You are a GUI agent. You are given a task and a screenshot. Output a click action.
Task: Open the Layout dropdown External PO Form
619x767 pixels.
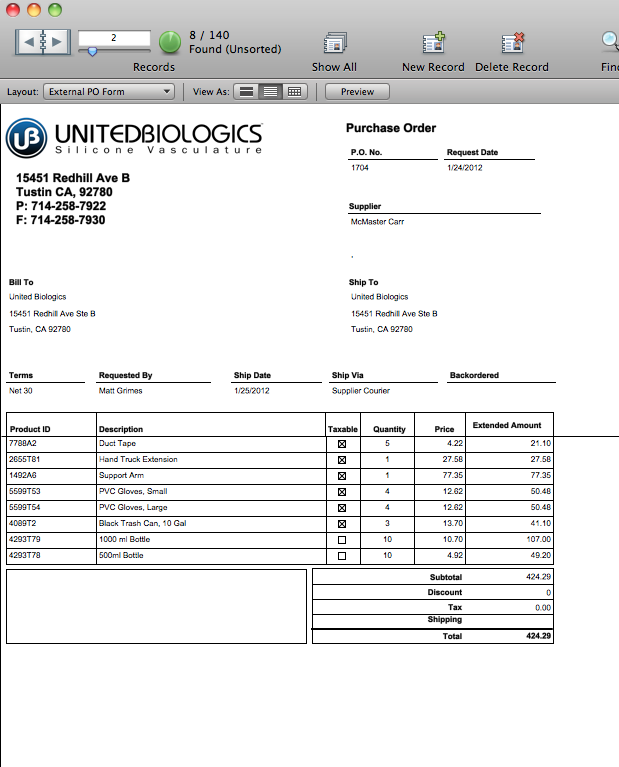pos(109,91)
